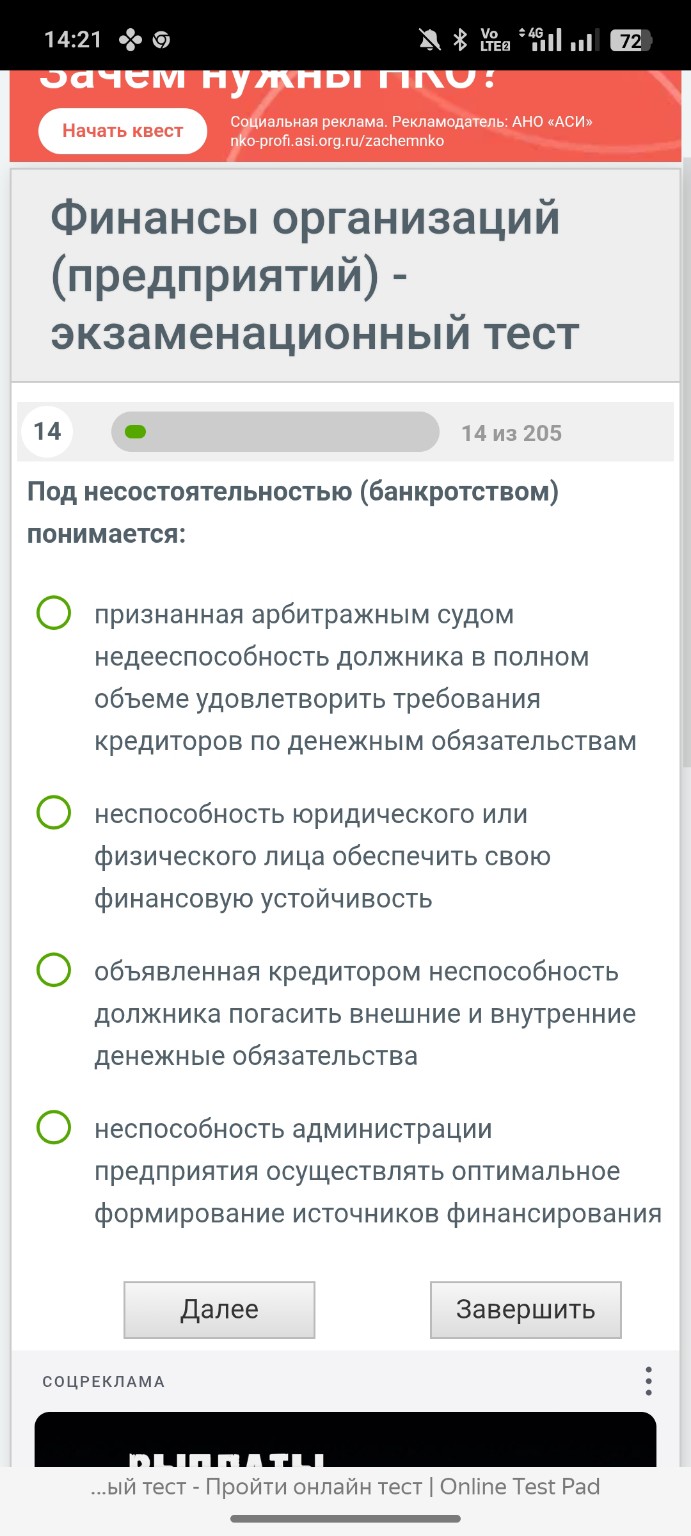
Task: Select the option about финансовую устойчивость
Action: (x=52, y=813)
